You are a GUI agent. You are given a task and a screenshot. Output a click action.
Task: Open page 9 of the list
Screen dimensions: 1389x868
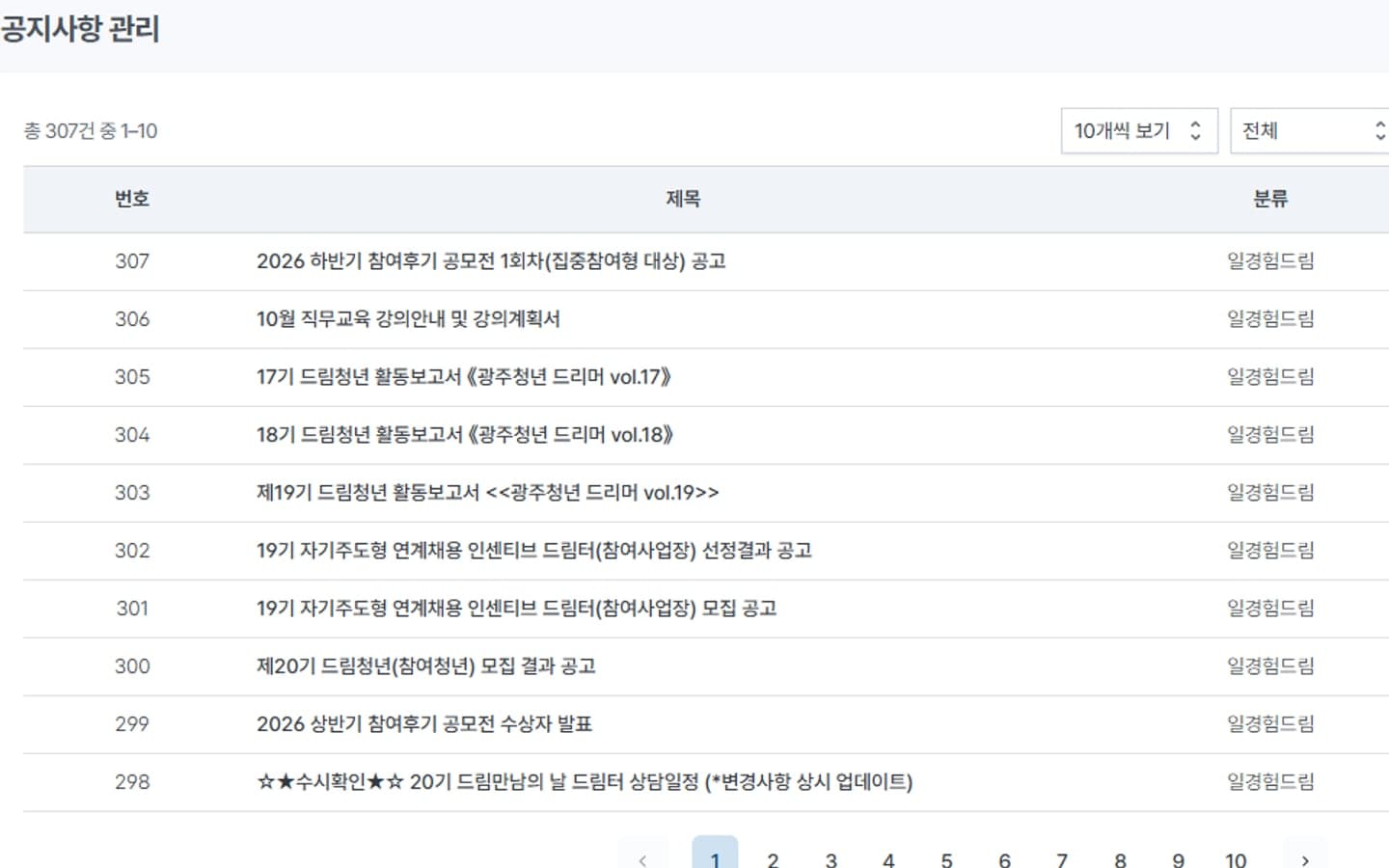[x=1178, y=858]
